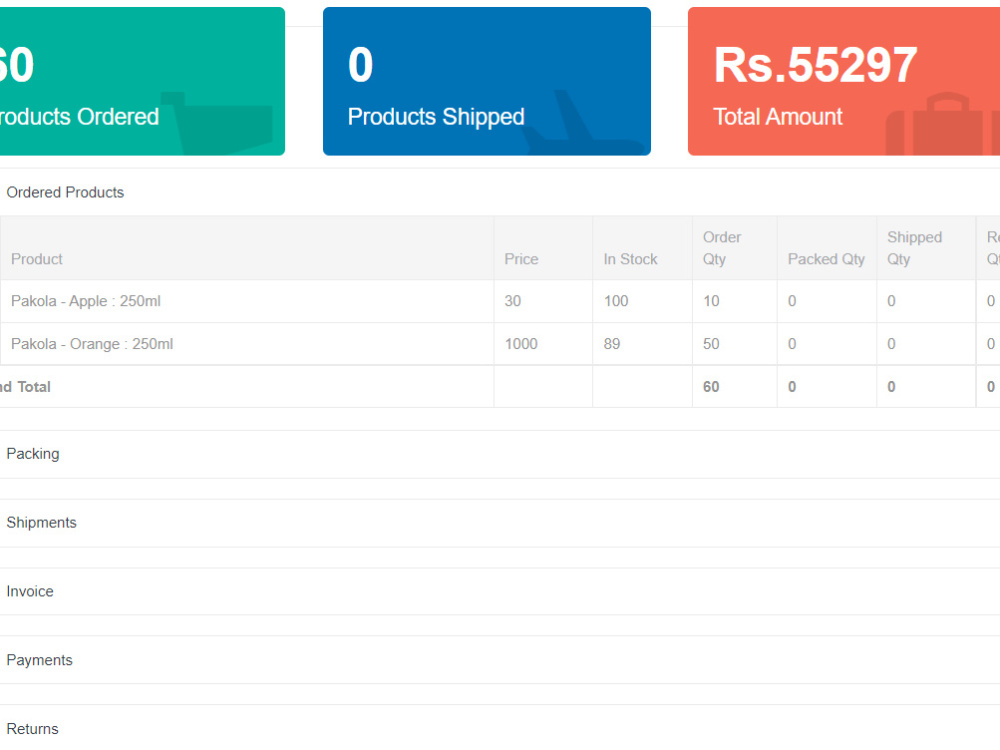
Task: Click the Product column header
Action: [x=36, y=259]
